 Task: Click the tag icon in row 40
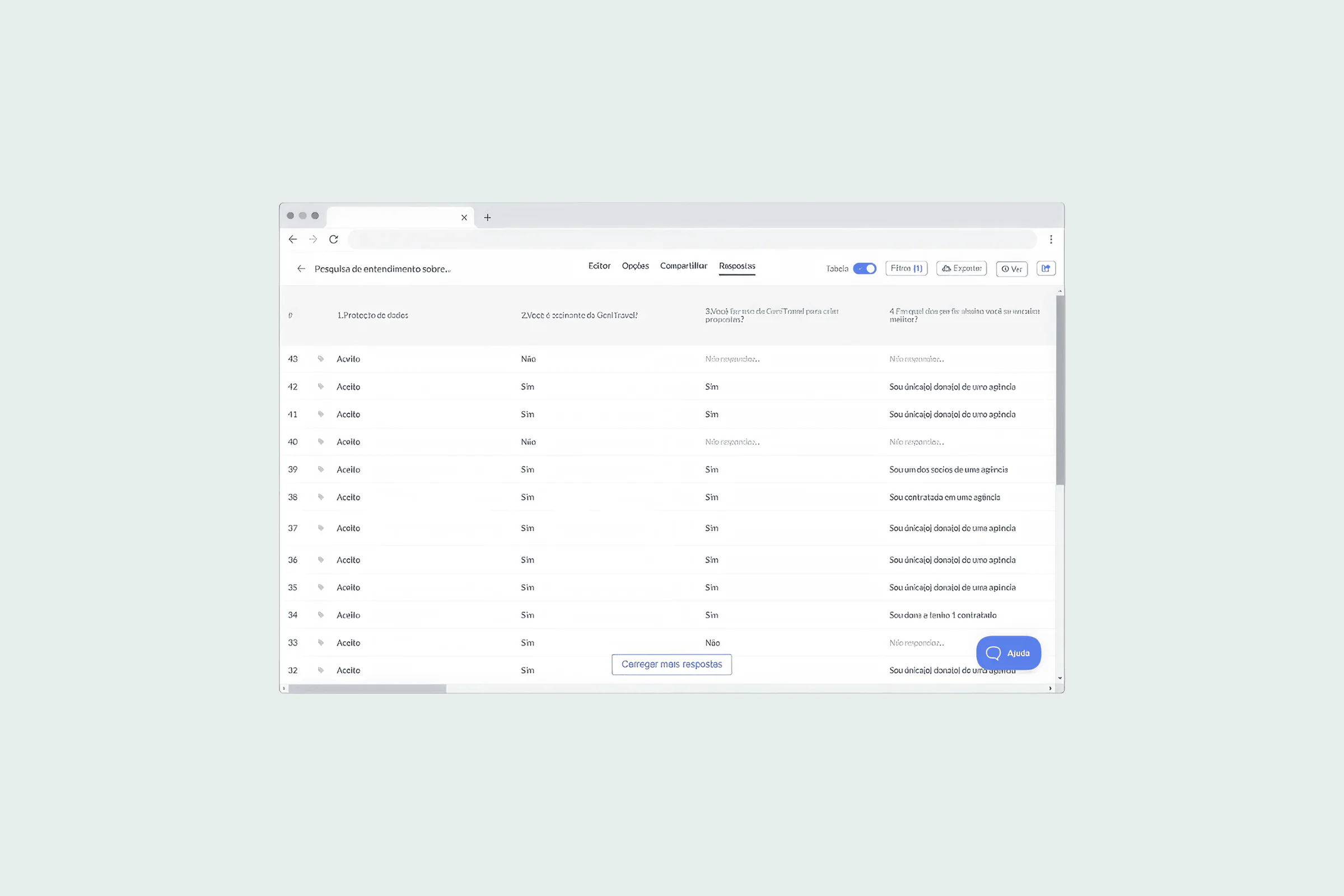(x=320, y=442)
